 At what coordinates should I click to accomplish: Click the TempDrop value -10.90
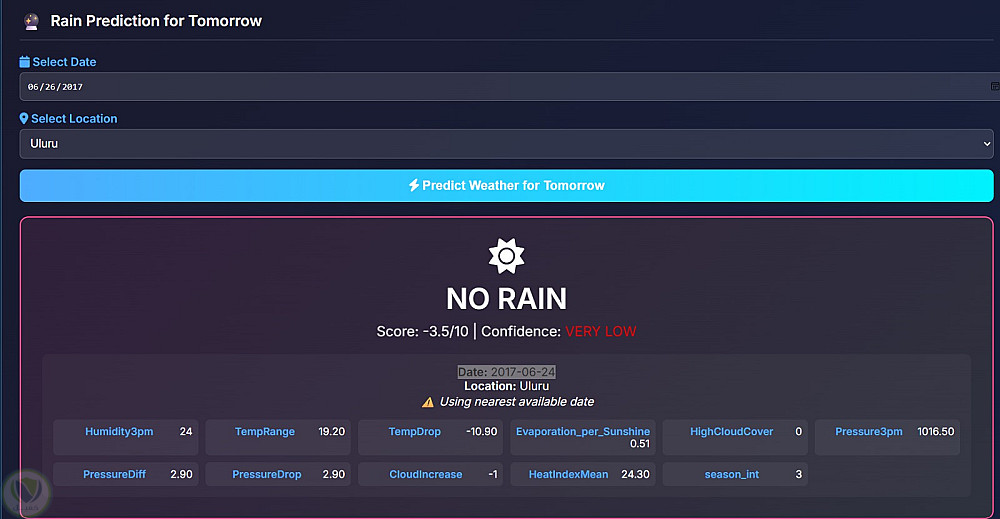point(482,432)
